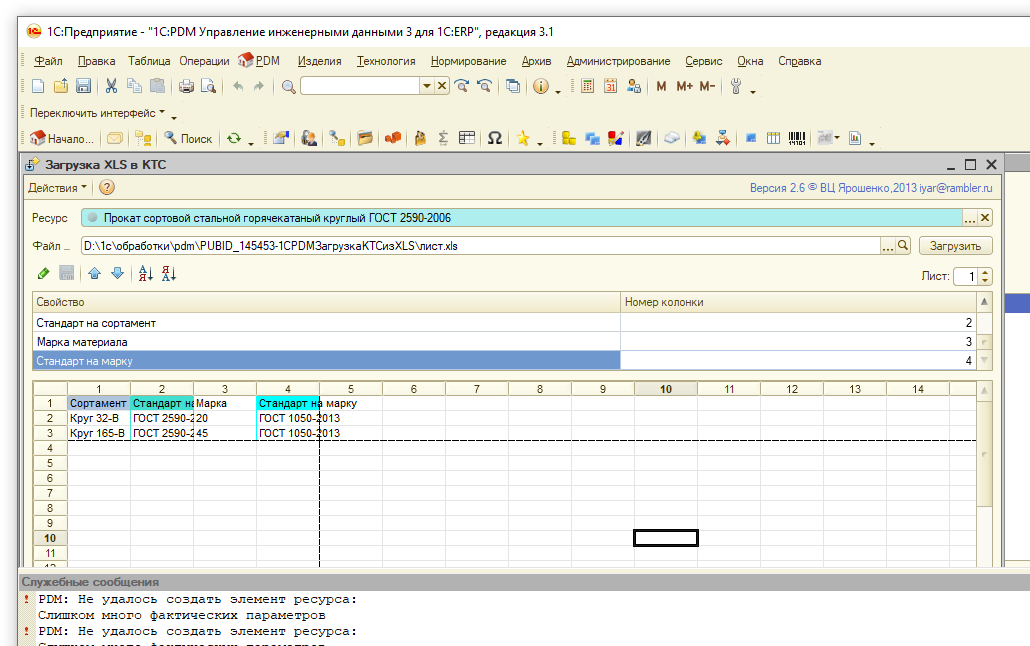1030x646 pixels.
Task: Click the magnifier find icon beside search box
Action: pos(288,86)
